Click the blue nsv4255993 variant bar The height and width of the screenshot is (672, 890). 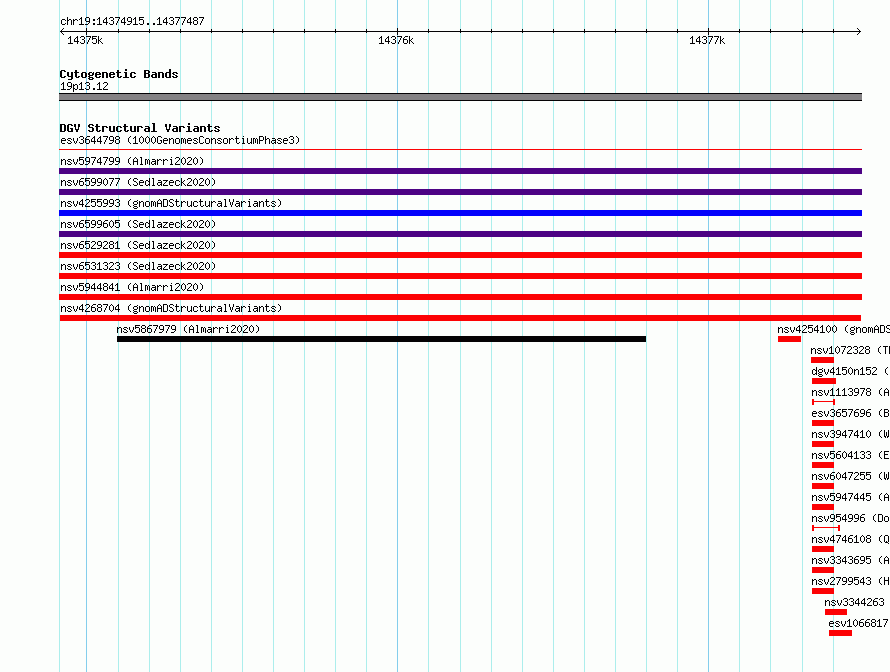click(x=460, y=213)
